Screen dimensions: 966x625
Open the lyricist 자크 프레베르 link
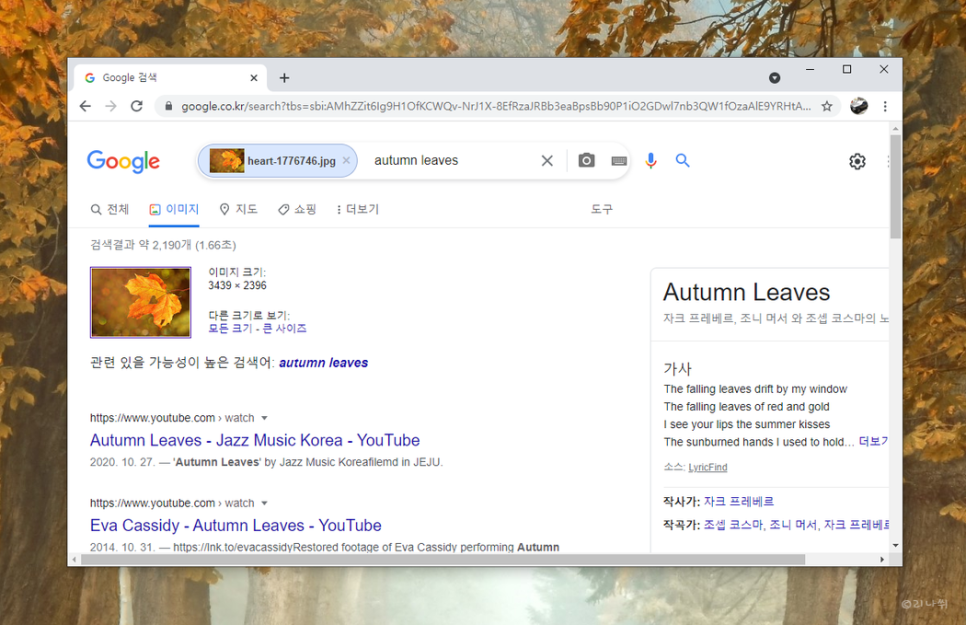point(739,502)
